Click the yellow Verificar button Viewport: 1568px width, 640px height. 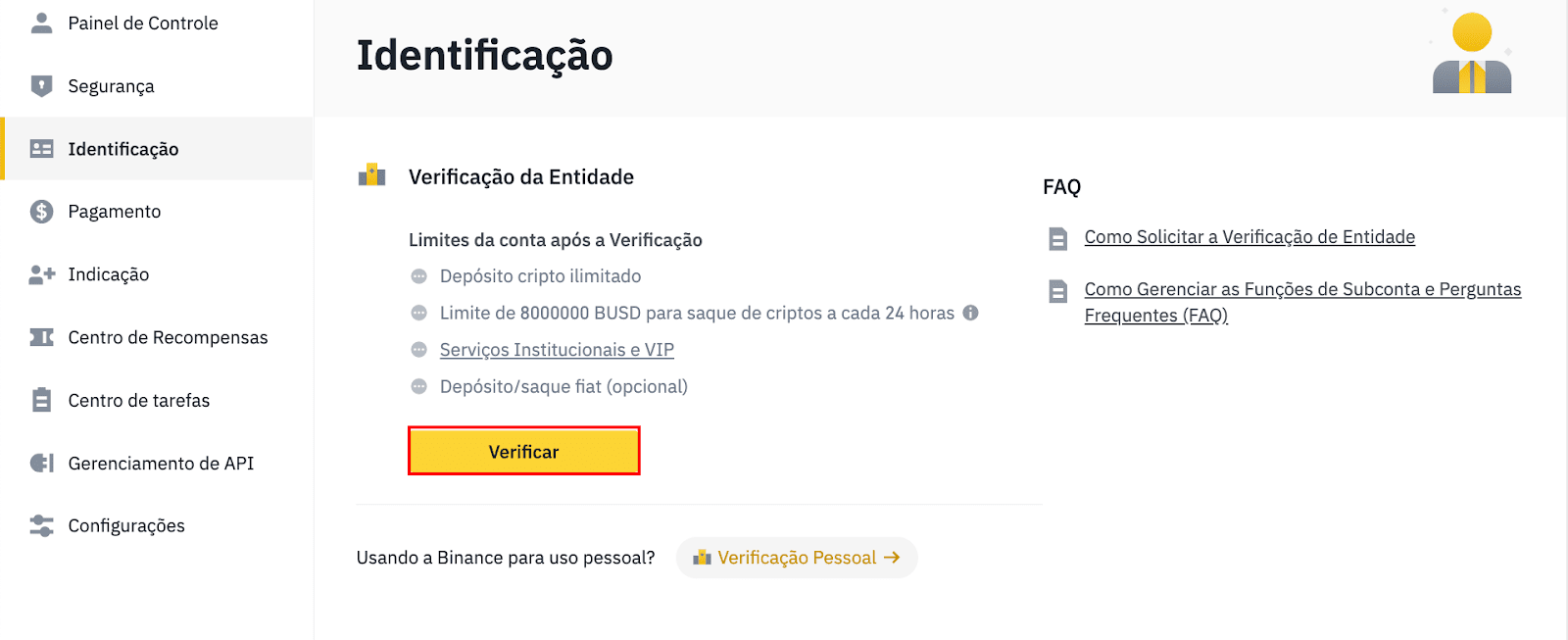[x=524, y=451]
